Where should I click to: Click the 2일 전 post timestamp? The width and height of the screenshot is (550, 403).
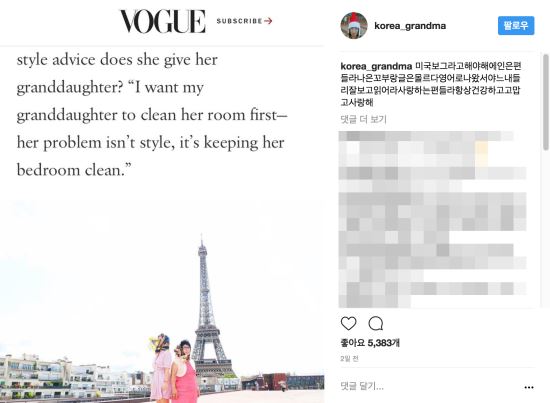click(349, 358)
